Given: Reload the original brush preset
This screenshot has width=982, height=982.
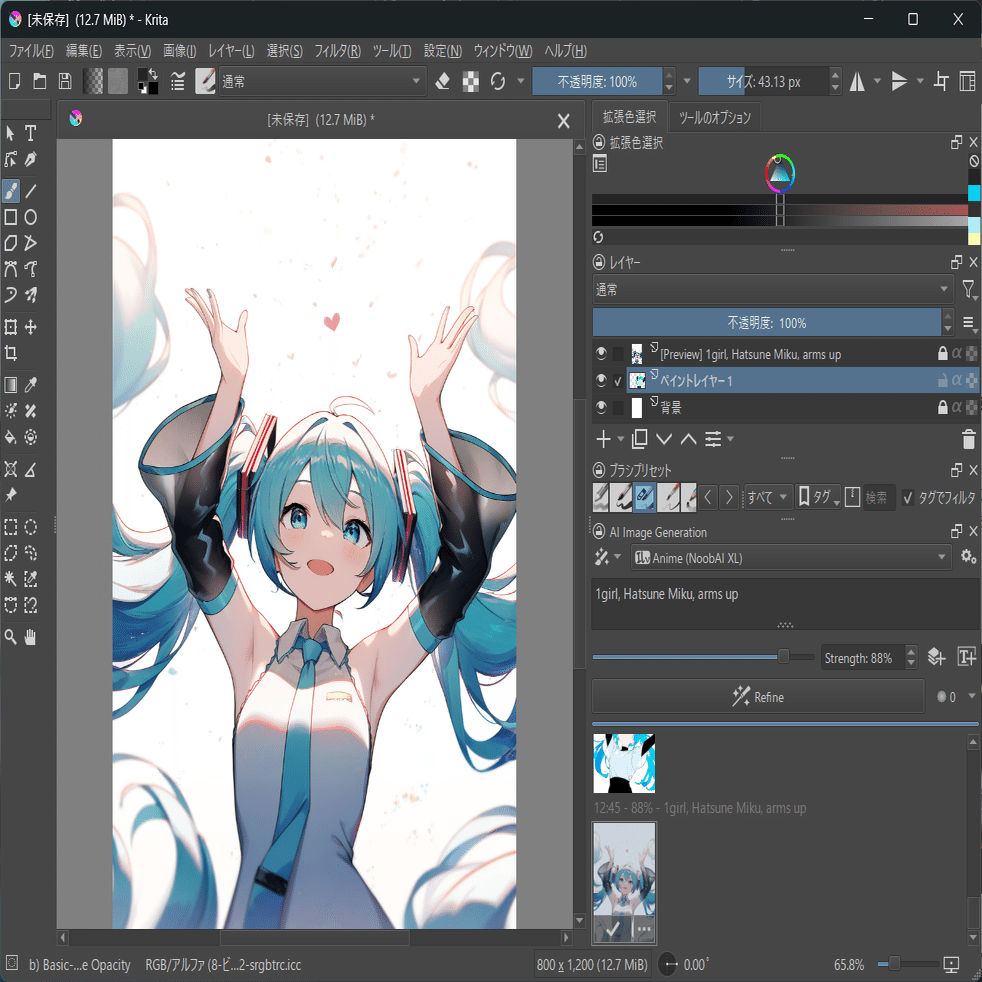Looking at the screenshot, I should (x=498, y=81).
